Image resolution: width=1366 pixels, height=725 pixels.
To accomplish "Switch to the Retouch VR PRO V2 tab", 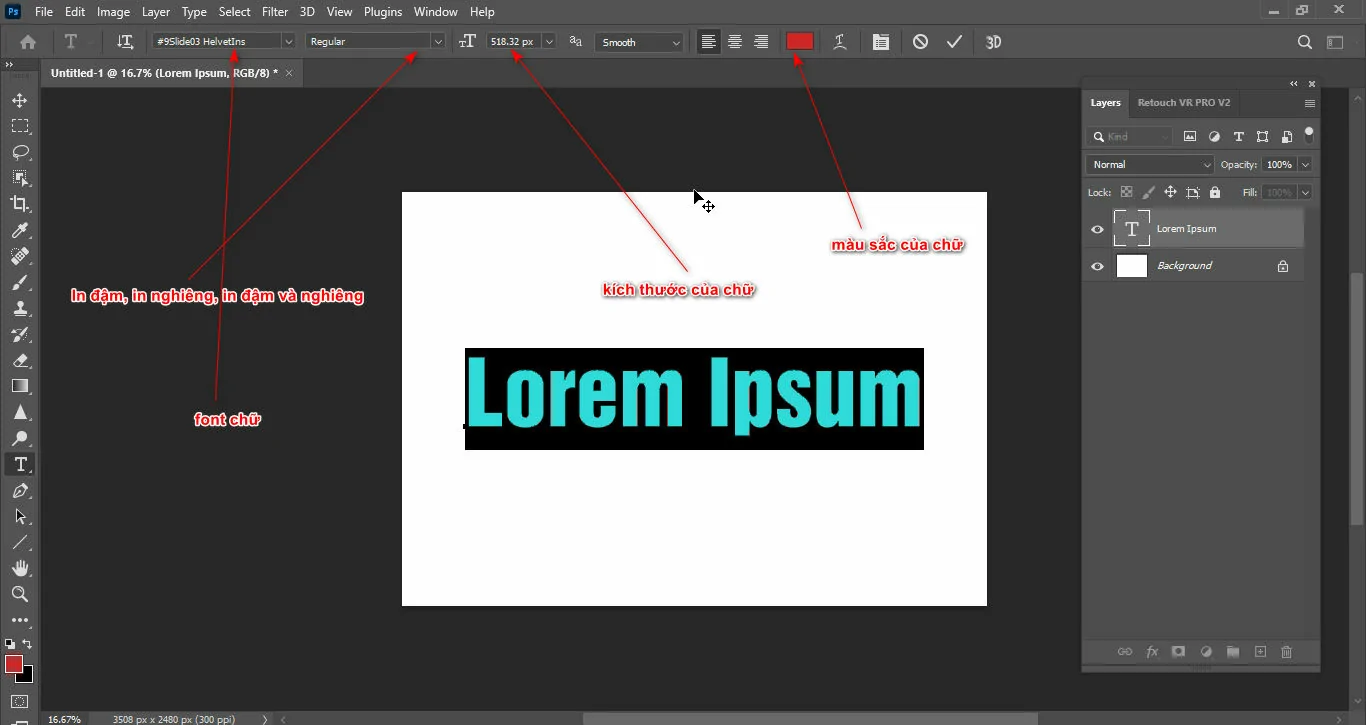I will [x=1184, y=102].
